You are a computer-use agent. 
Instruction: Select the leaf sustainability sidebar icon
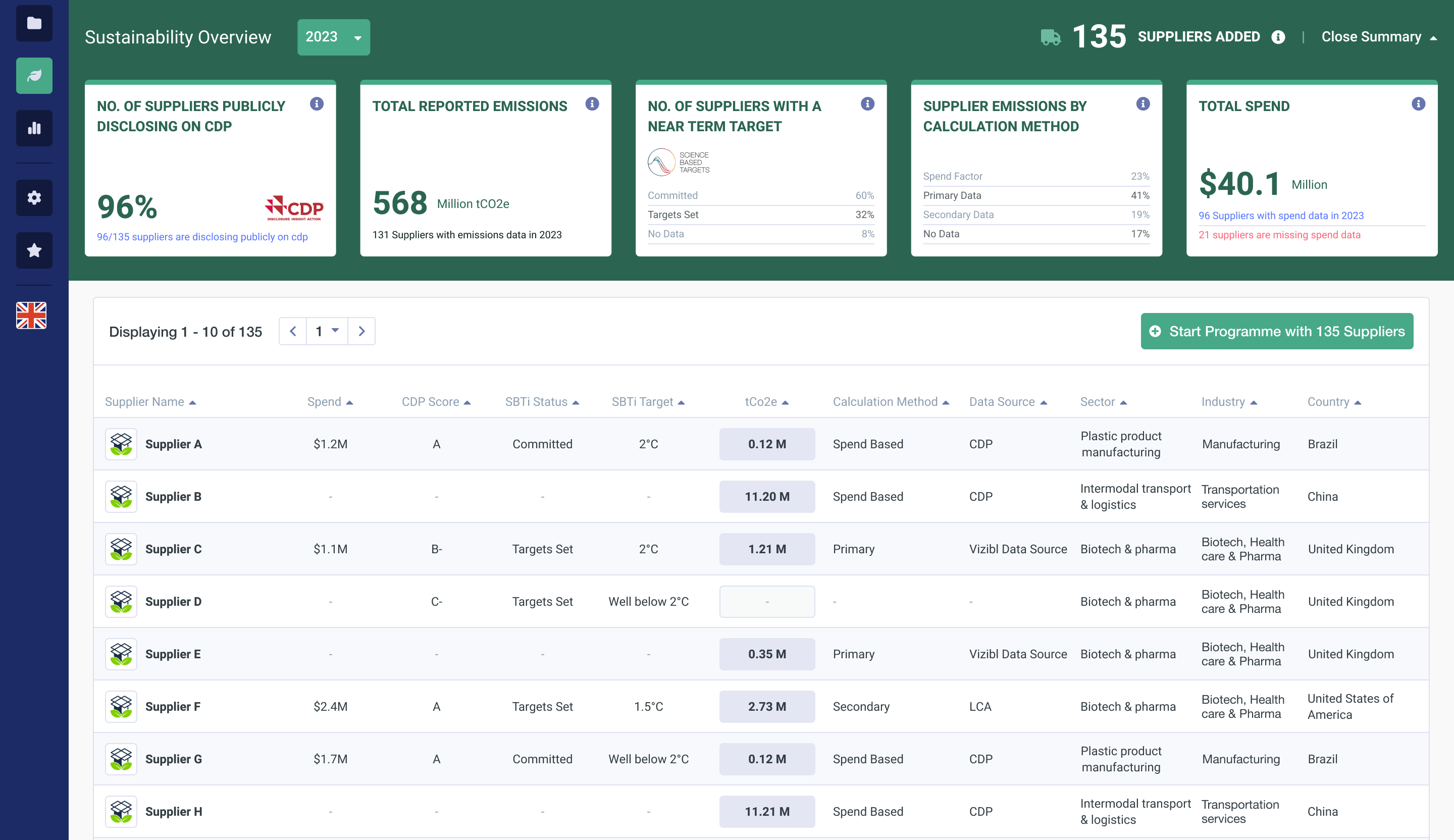coord(34,76)
